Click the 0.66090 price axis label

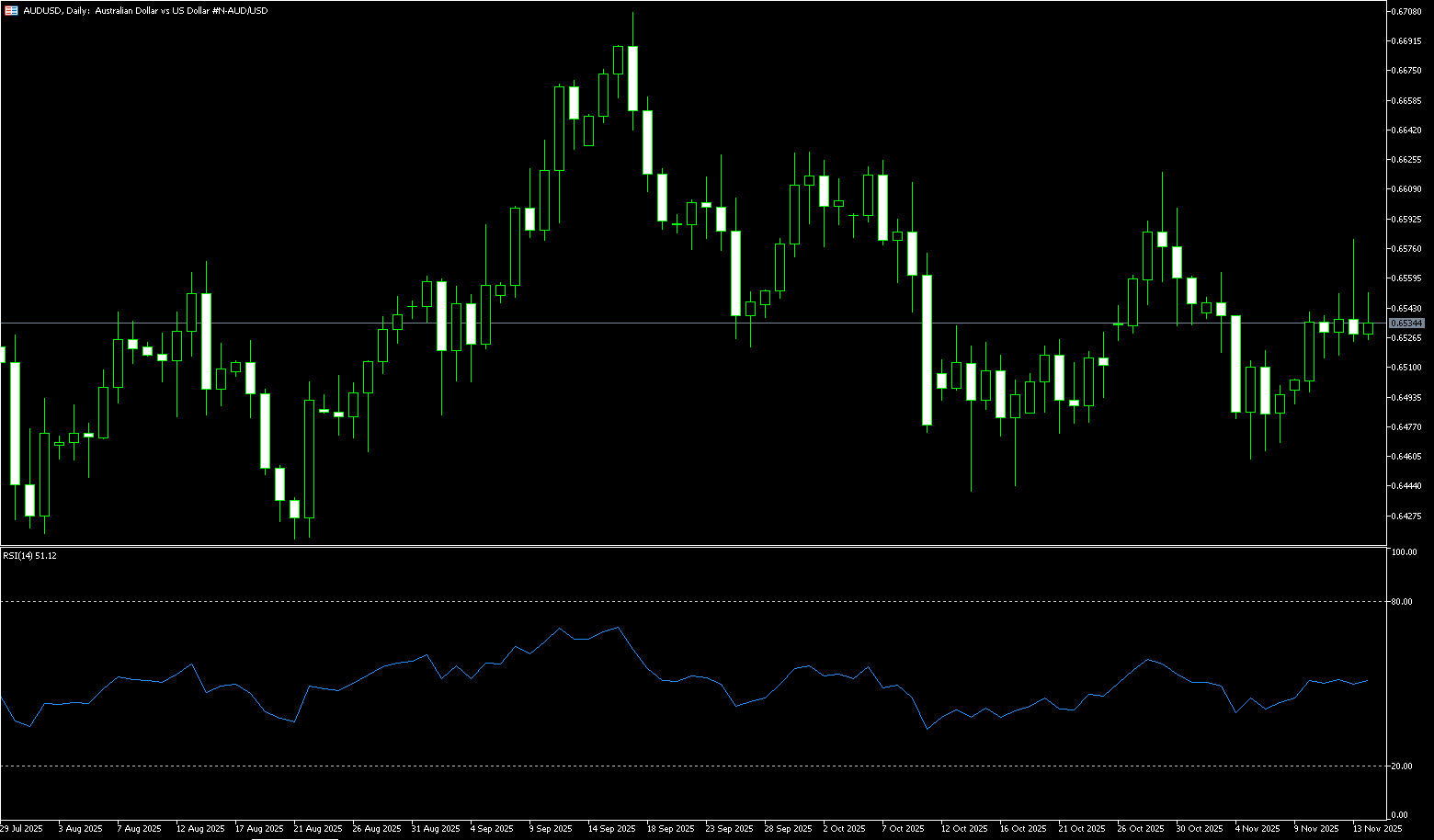click(x=1406, y=189)
